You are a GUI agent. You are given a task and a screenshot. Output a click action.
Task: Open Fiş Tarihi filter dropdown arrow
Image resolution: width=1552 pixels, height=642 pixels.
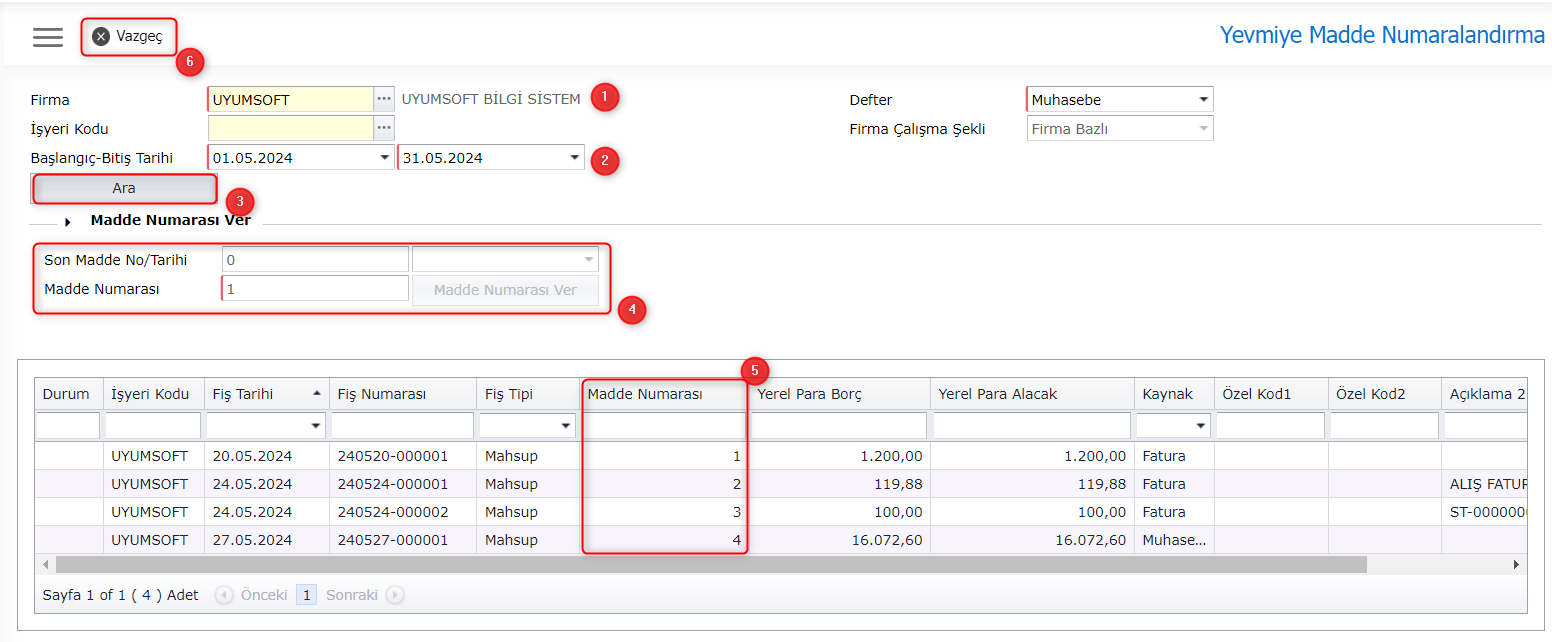click(317, 427)
